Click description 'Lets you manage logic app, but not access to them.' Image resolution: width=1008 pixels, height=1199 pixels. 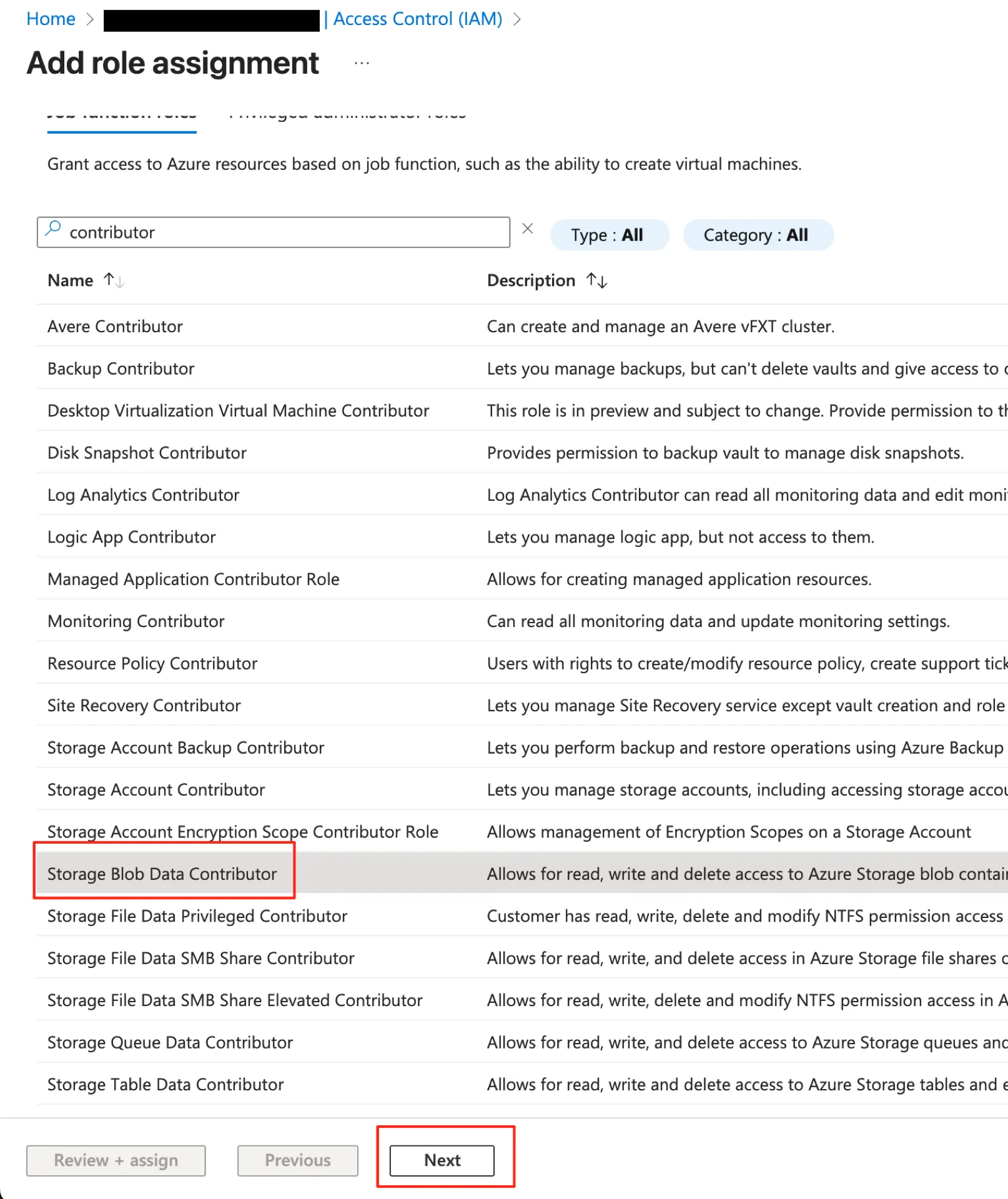pyautogui.click(x=680, y=537)
